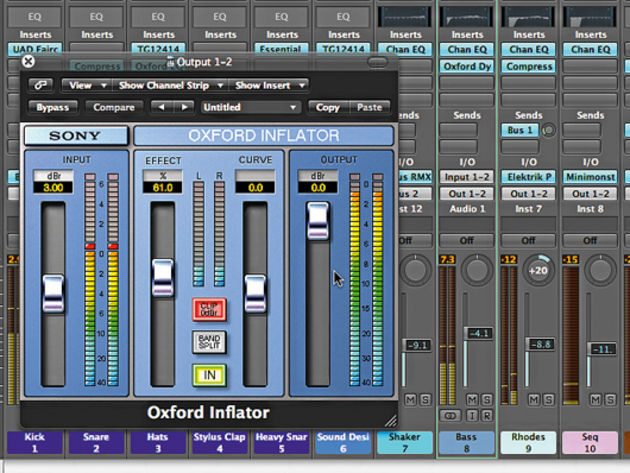Click the SONY logo button
This screenshot has width=630, height=473.
coord(76,135)
